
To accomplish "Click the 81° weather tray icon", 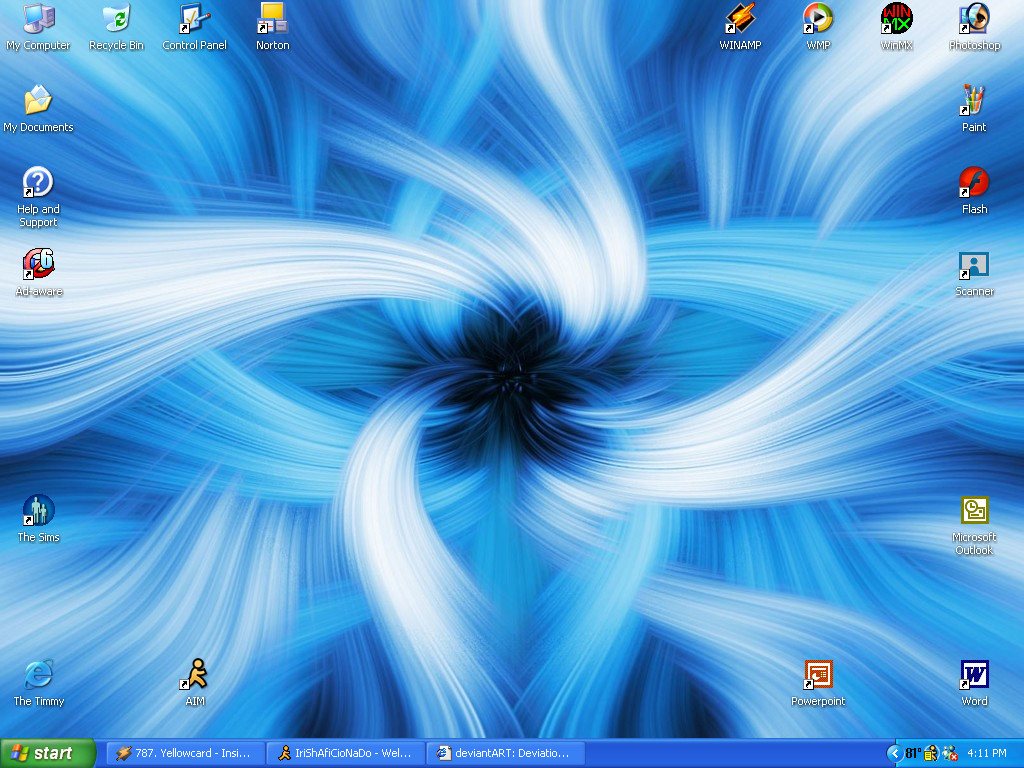I will 913,754.
